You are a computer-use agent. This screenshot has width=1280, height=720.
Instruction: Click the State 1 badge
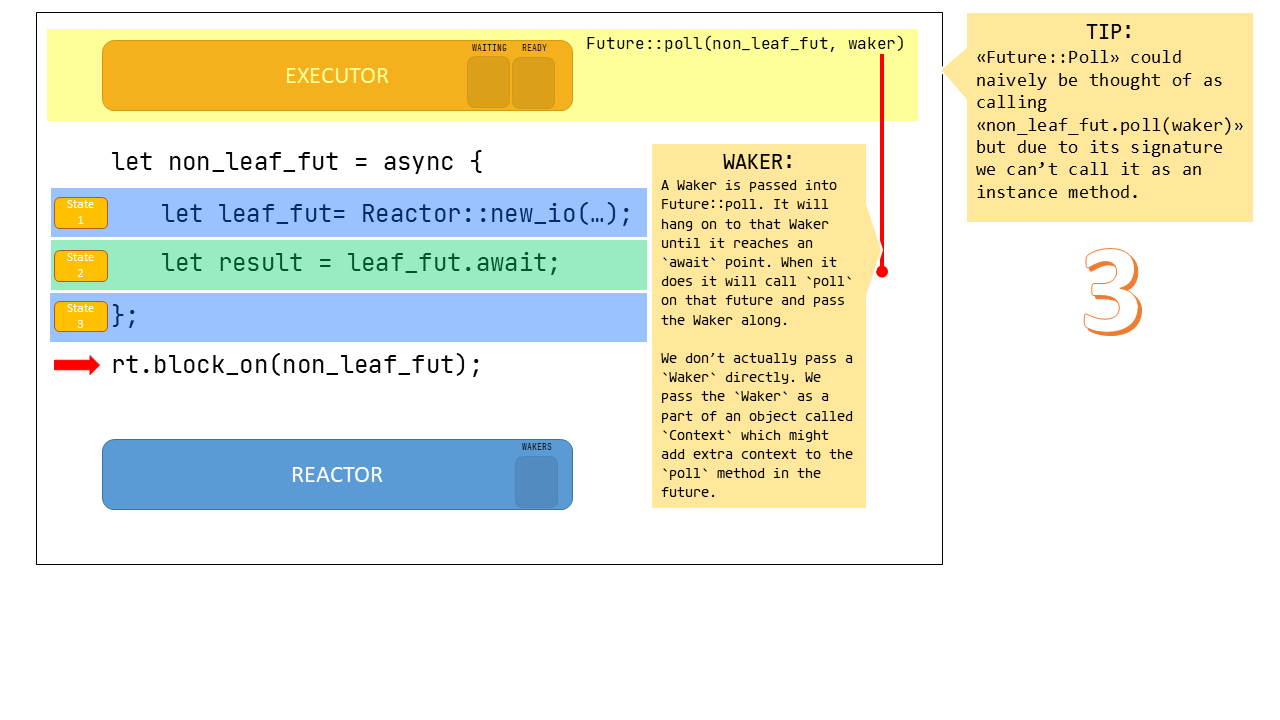pyautogui.click(x=81, y=213)
